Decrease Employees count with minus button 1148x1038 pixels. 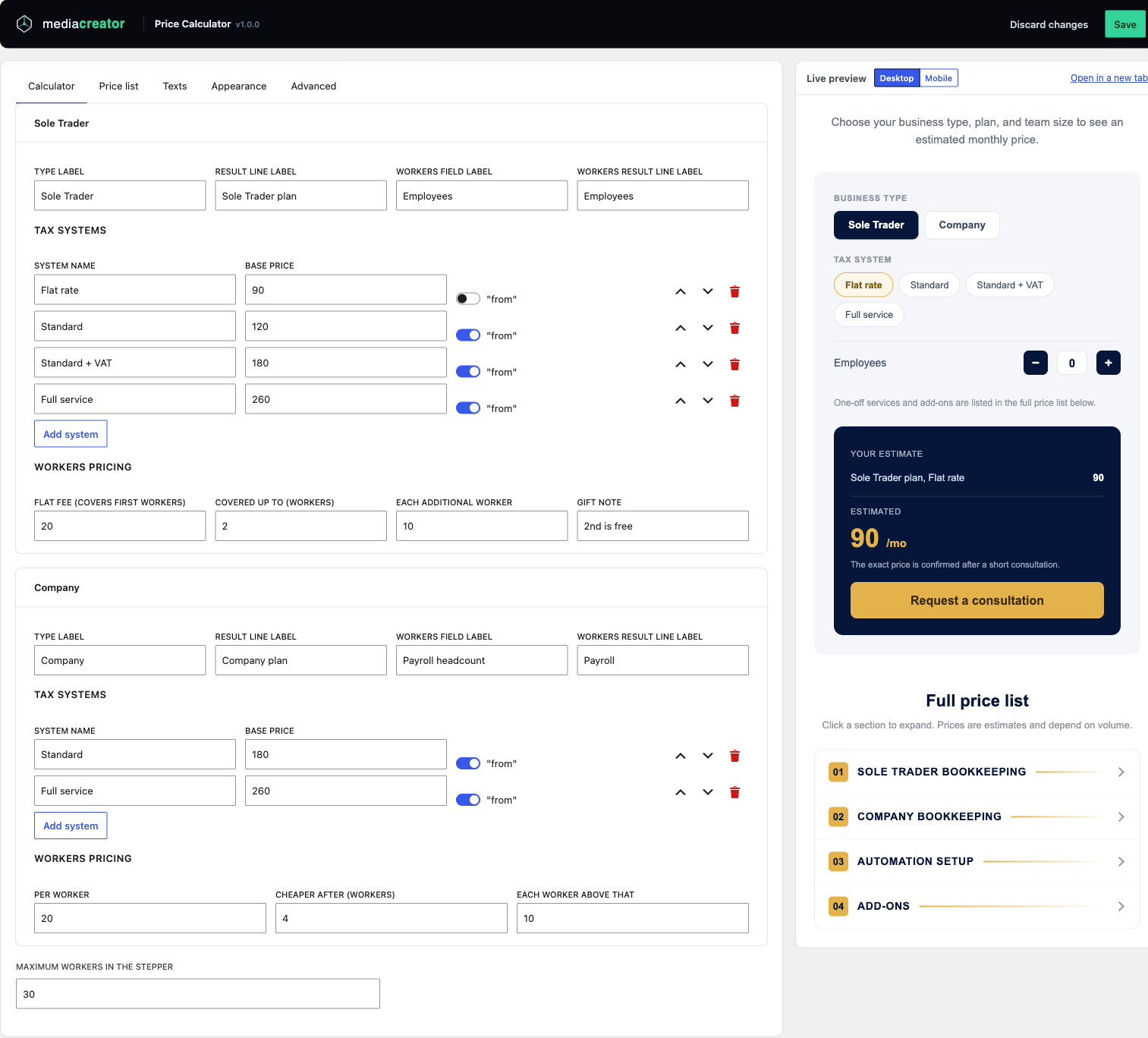click(x=1035, y=363)
